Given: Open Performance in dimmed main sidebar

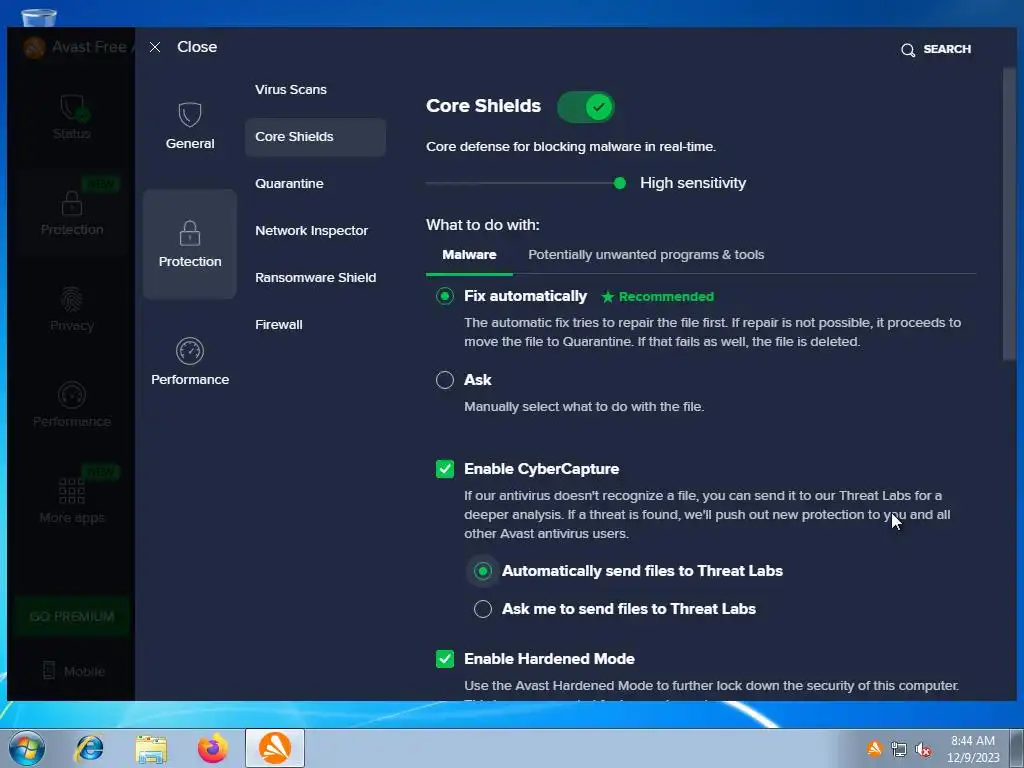Looking at the screenshot, I should click(72, 405).
